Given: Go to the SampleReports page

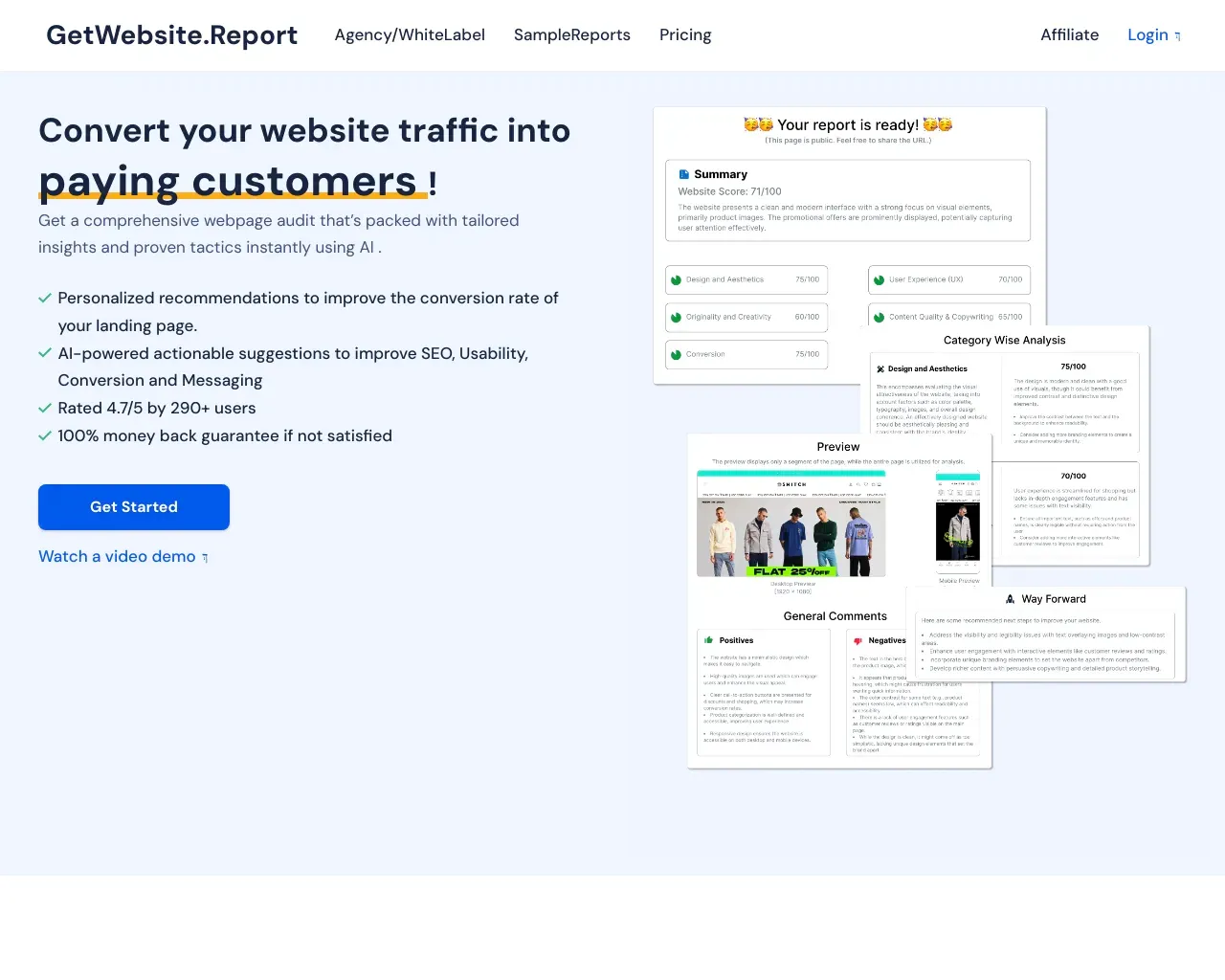Looking at the screenshot, I should click(x=572, y=35).
